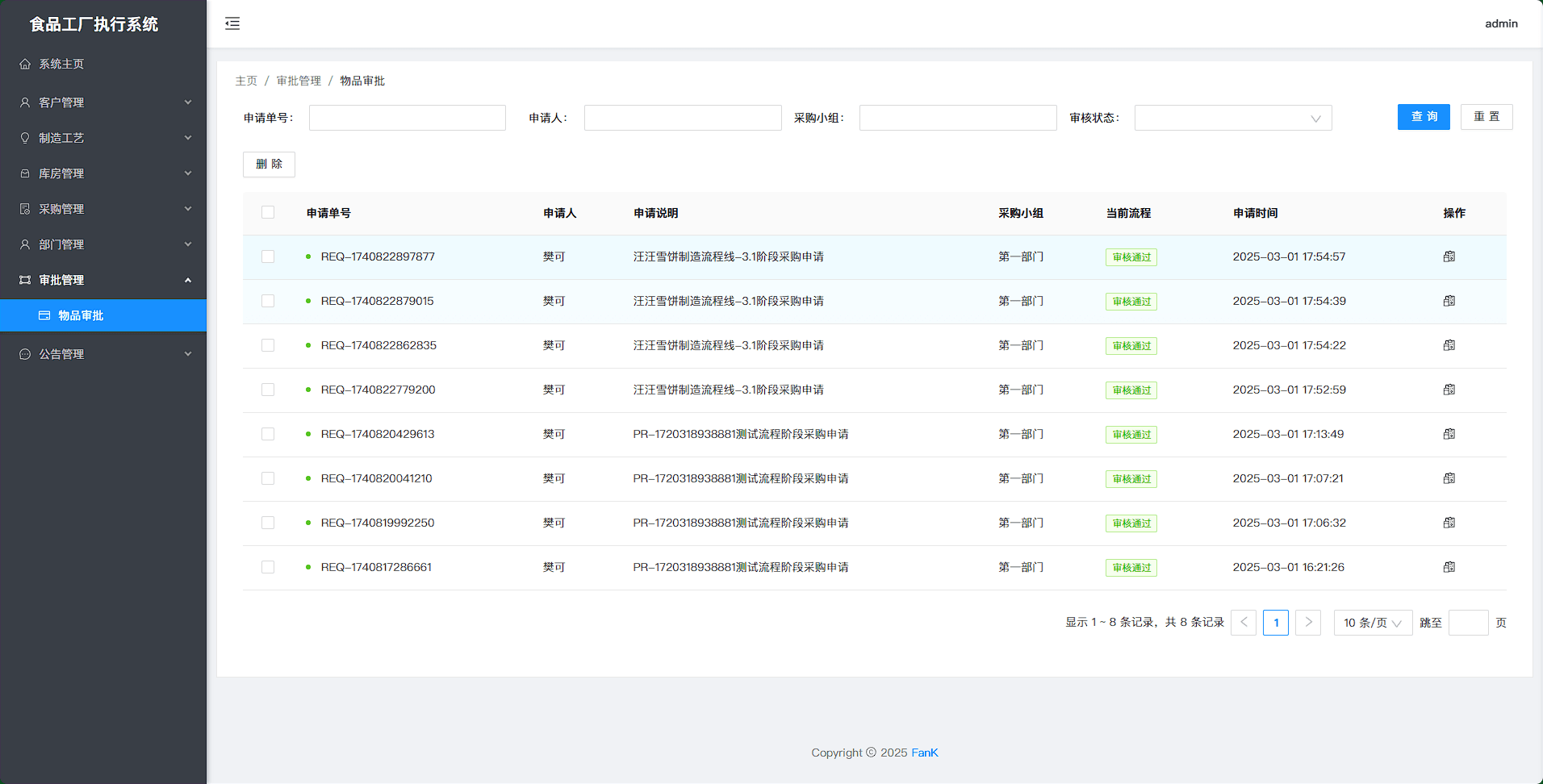Toggle the select-all checkbox in table header

click(x=268, y=212)
